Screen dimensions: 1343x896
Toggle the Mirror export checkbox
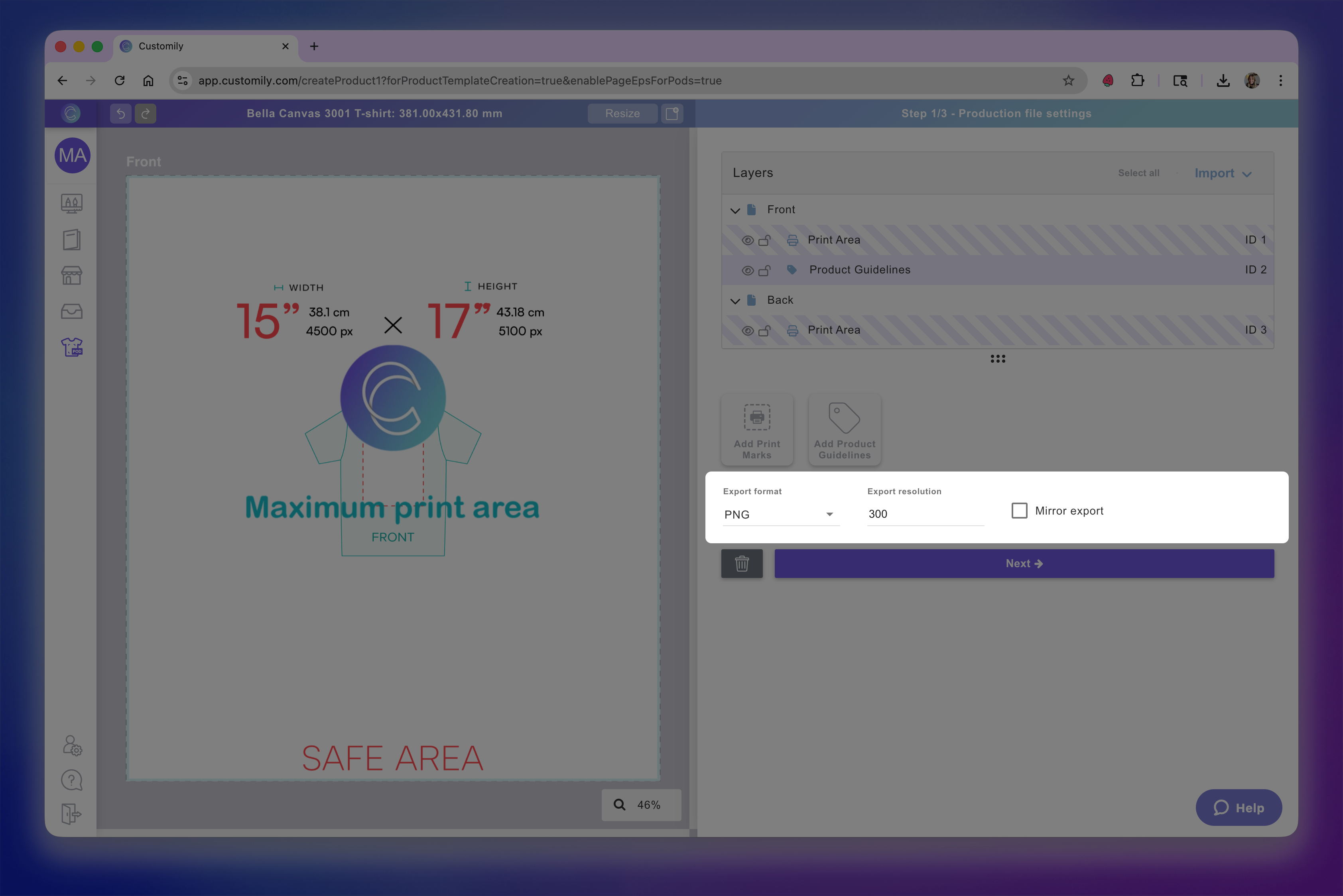(1019, 510)
